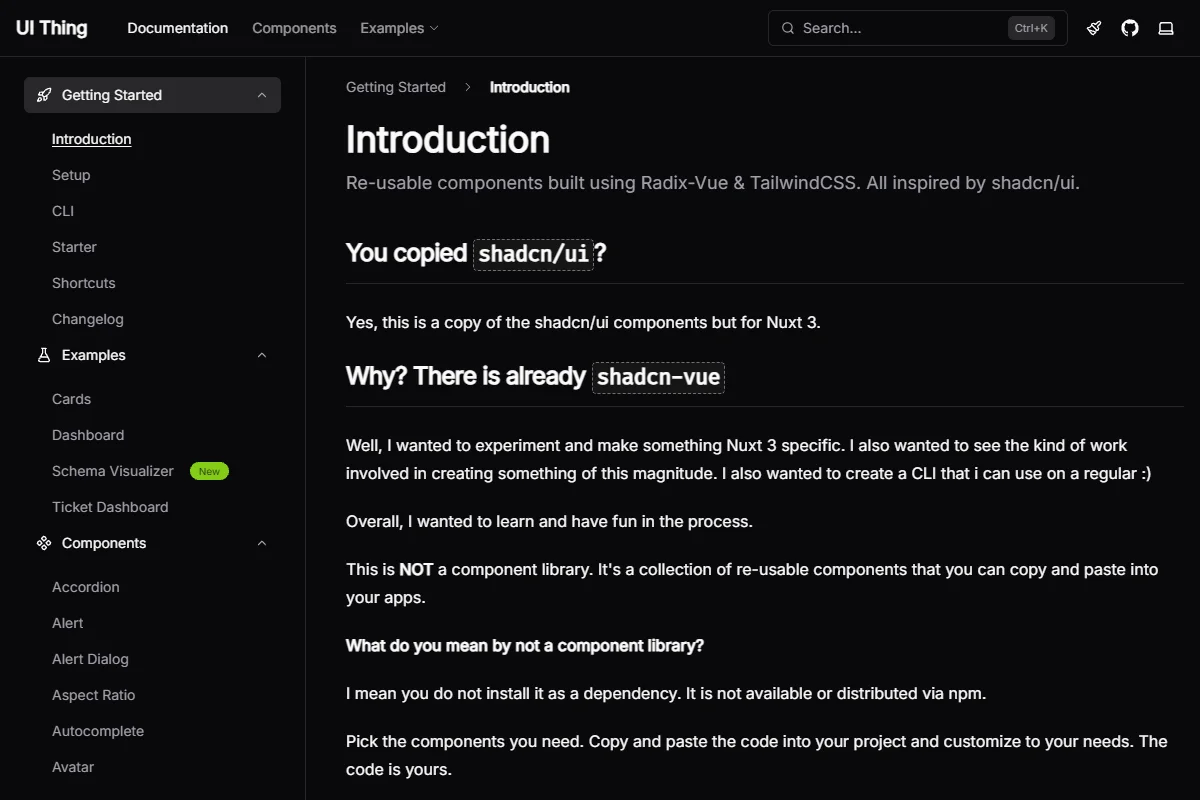Go to Documentation in the top nav

click(178, 28)
